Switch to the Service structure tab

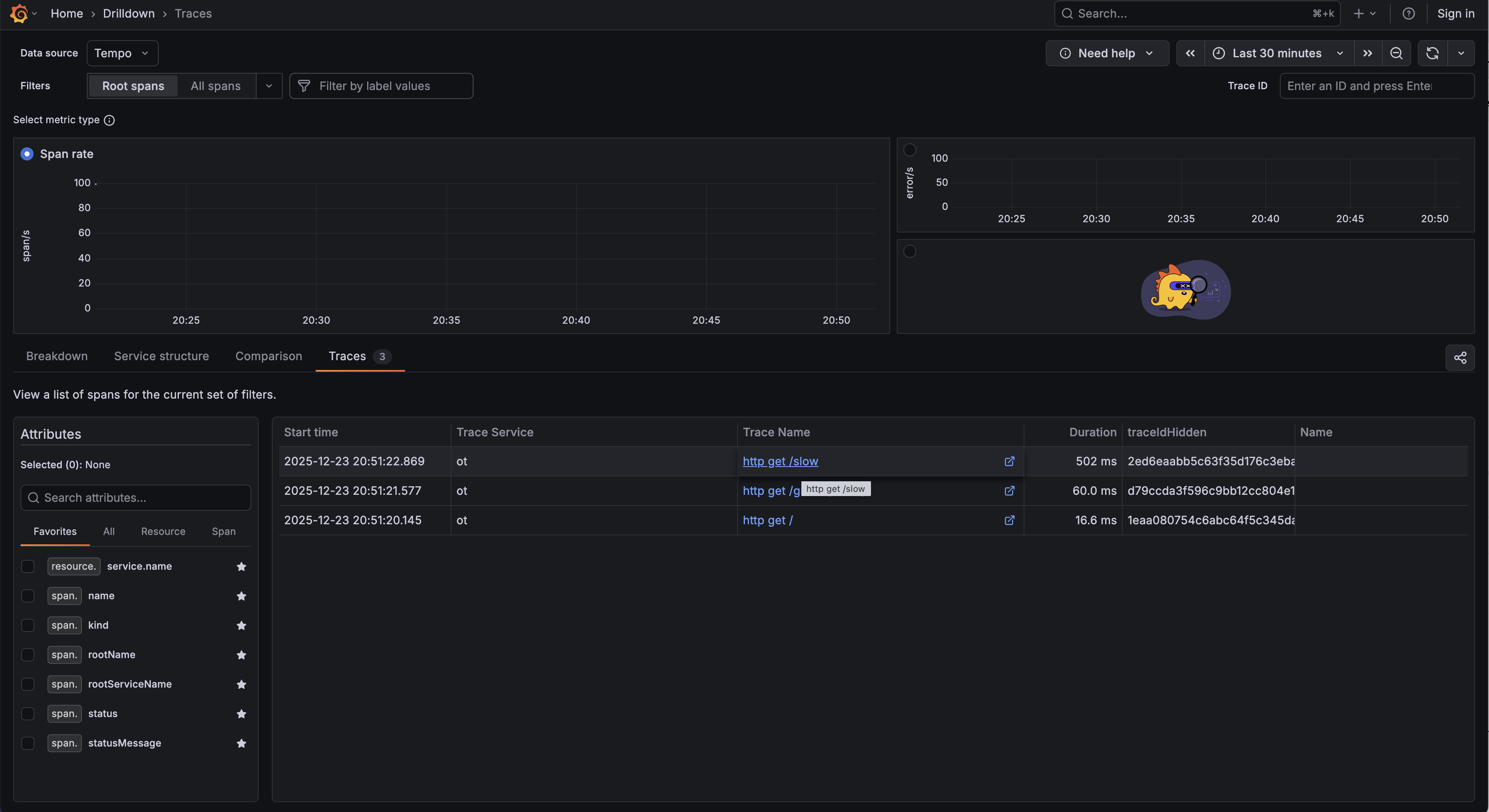pos(161,356)
